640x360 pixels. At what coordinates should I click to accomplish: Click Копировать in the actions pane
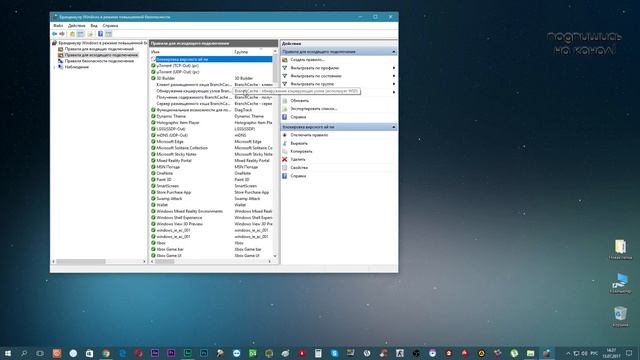tap(301, 151)
